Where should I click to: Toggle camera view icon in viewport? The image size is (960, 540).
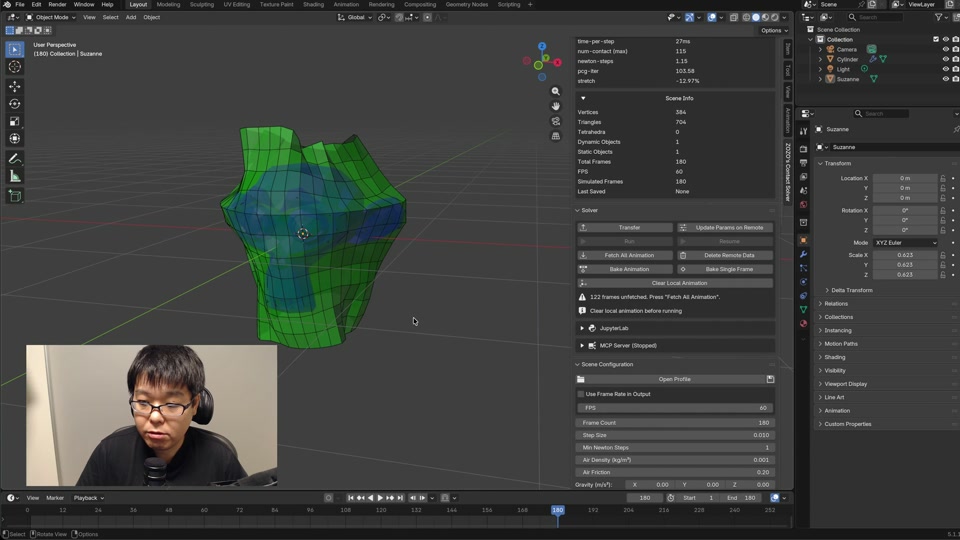[555, 121]
